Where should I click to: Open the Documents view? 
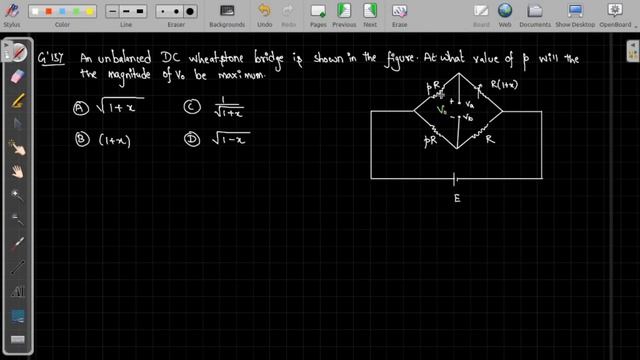[535, 15]
